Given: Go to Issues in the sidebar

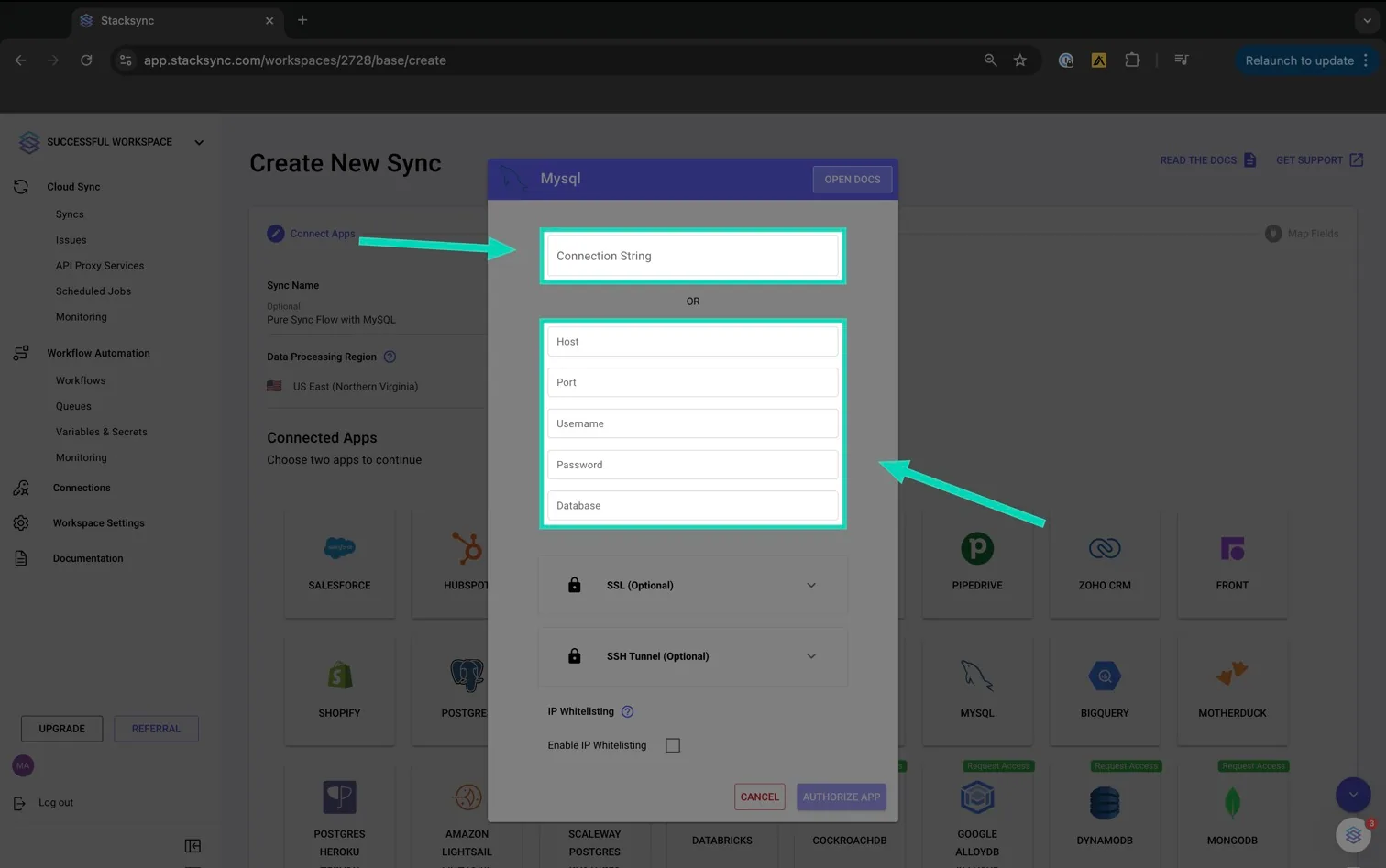Looking at the screenshot, I should coord(71,240).
